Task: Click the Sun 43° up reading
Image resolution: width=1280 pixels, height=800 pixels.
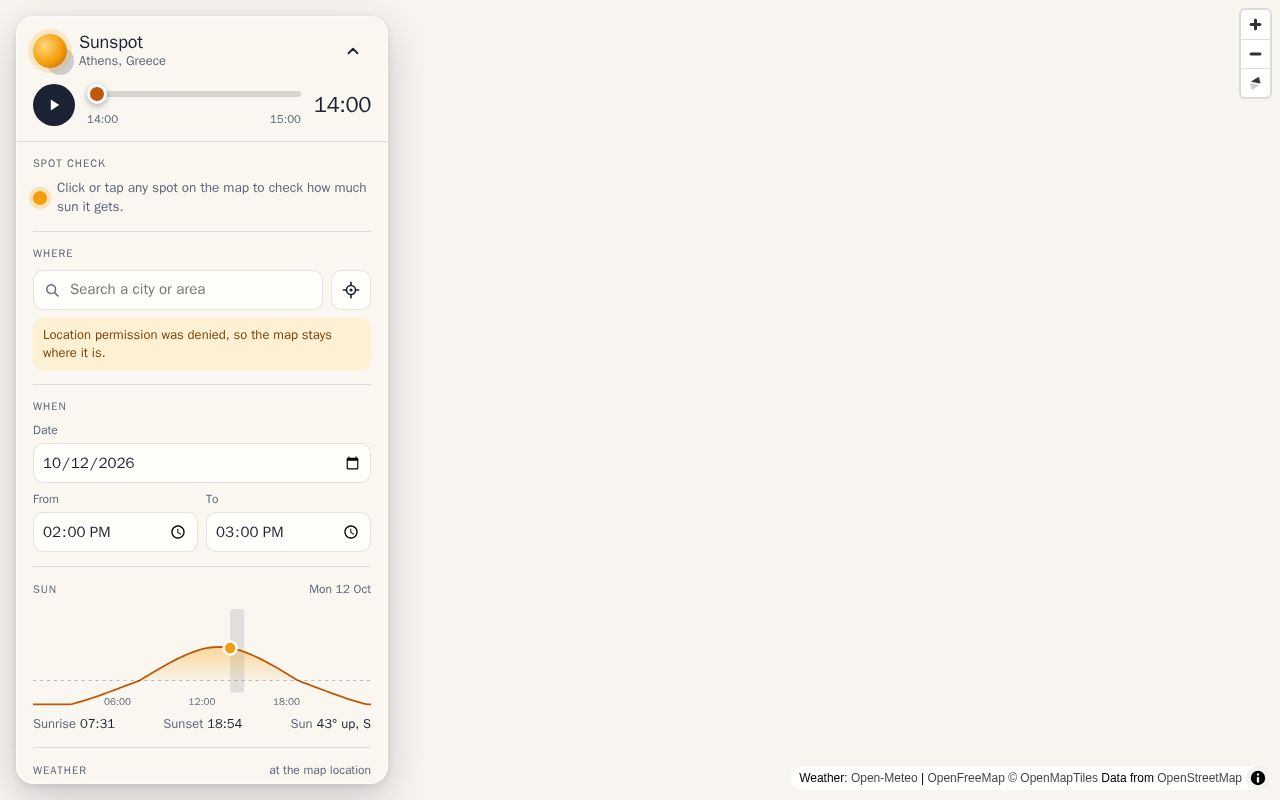Action: pyautogui.click(x=331, y=724)
